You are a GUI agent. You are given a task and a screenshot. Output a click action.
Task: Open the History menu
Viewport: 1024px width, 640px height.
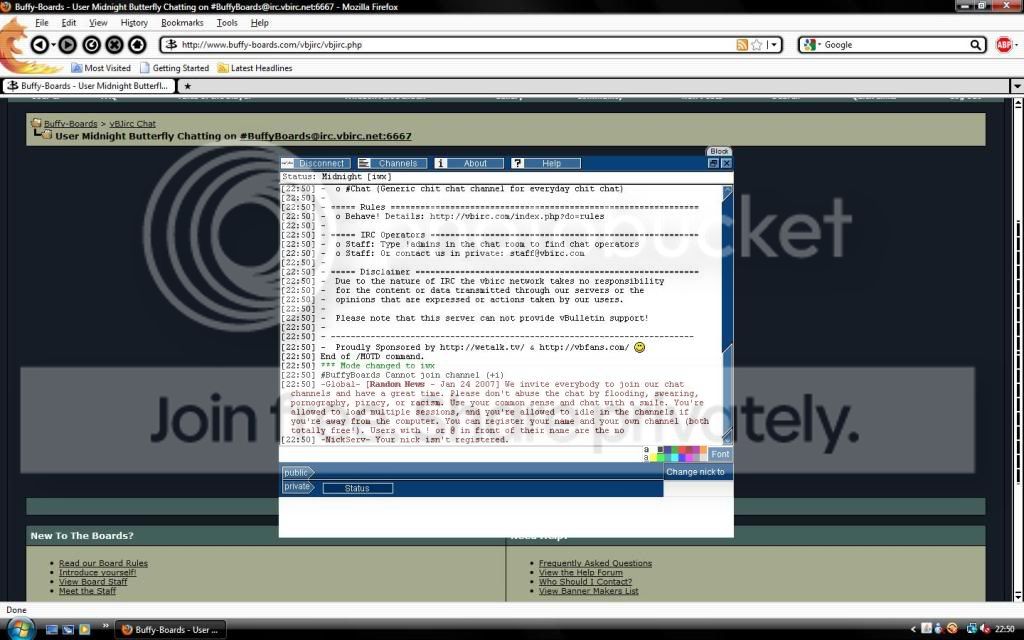pos(134,22)
